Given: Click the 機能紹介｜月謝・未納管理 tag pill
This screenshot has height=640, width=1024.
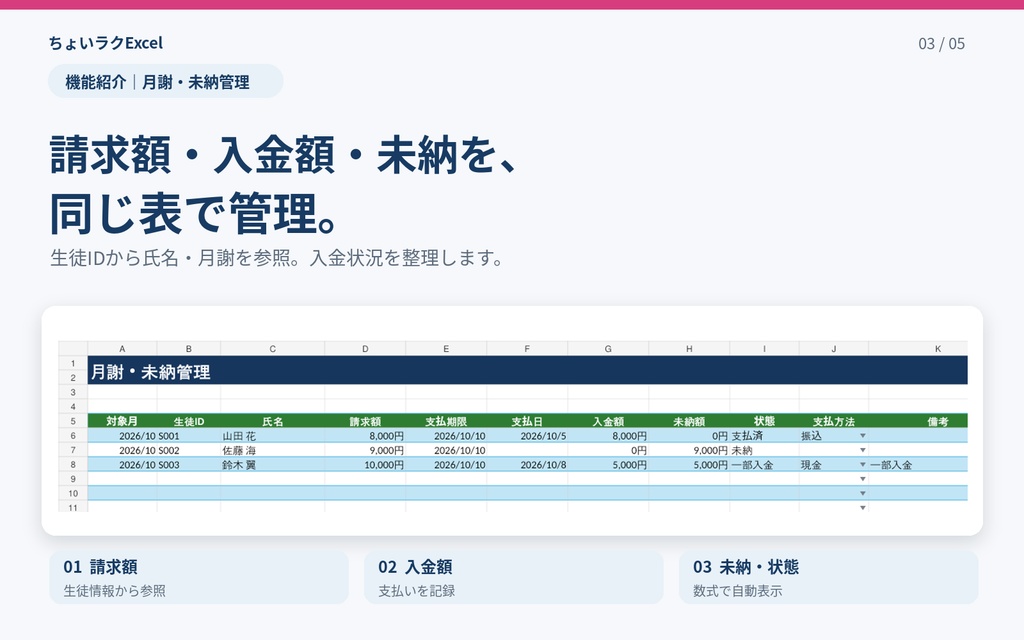Looking at the screenshot, I should (166, 81).
